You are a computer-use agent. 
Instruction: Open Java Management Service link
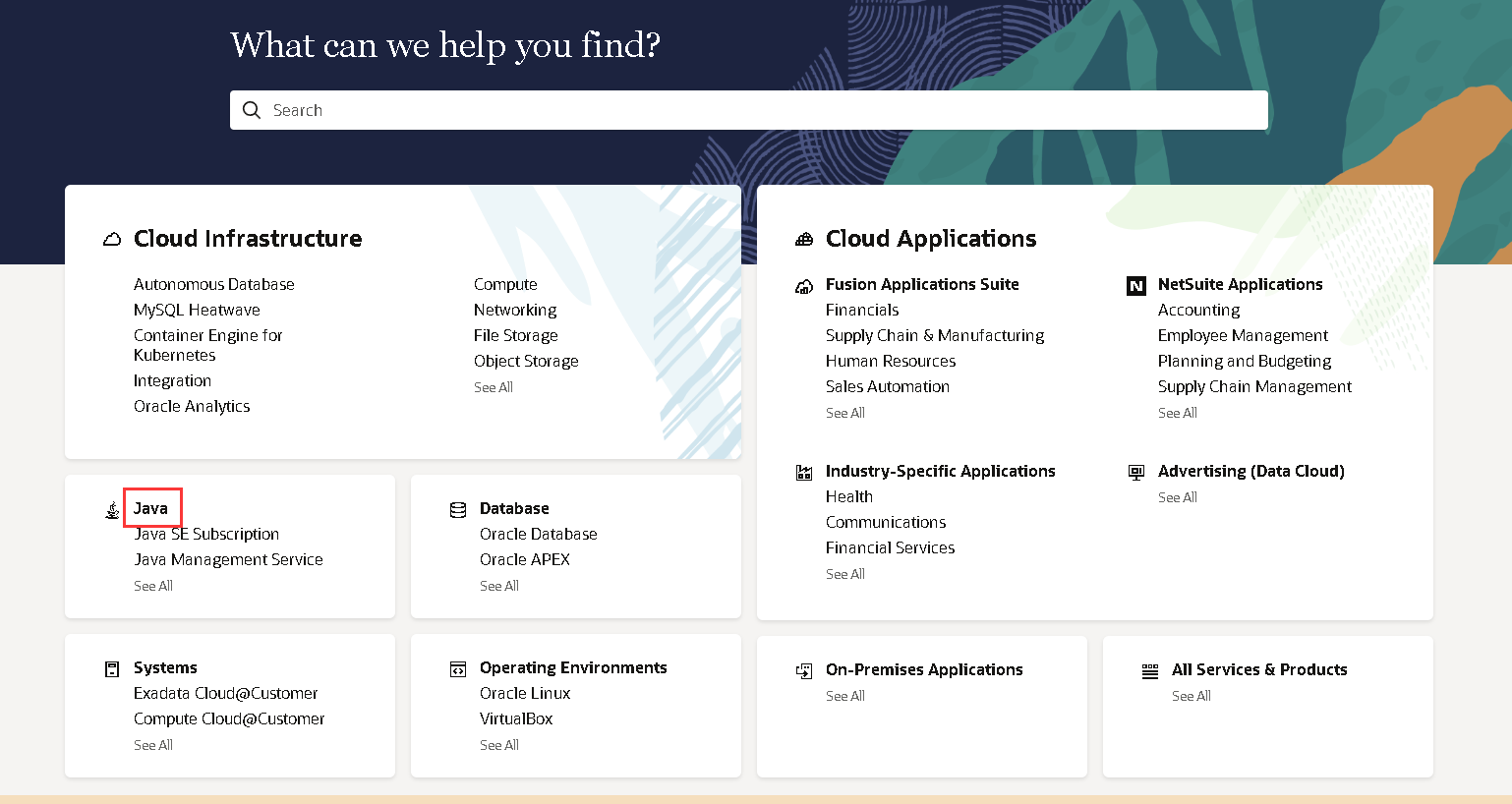[228, 559]
